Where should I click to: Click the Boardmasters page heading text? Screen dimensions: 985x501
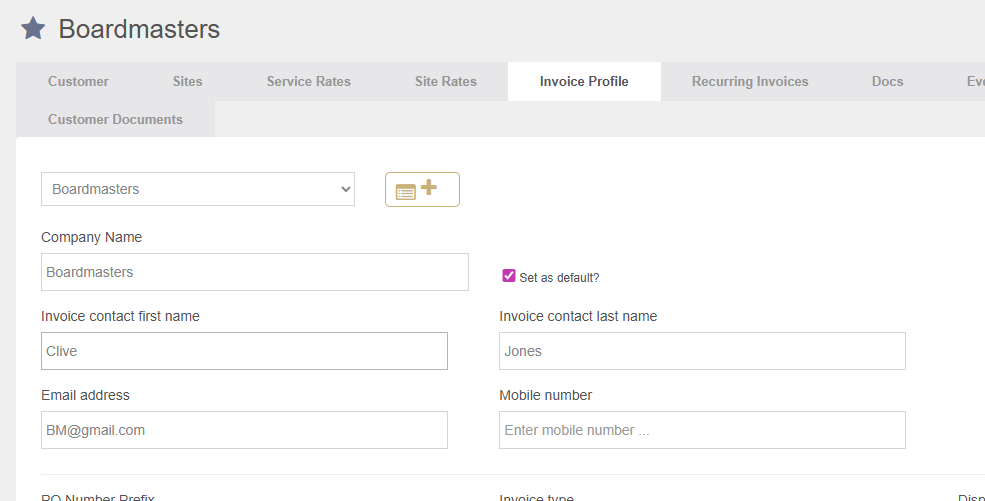tap(139, 29)
